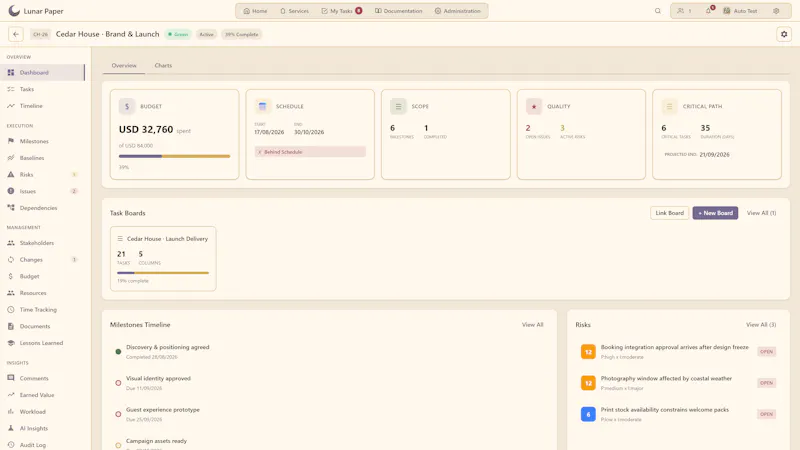The image size is (800, 450).
Task: Click the budget spent progress bar
Action: pos(174,156)
